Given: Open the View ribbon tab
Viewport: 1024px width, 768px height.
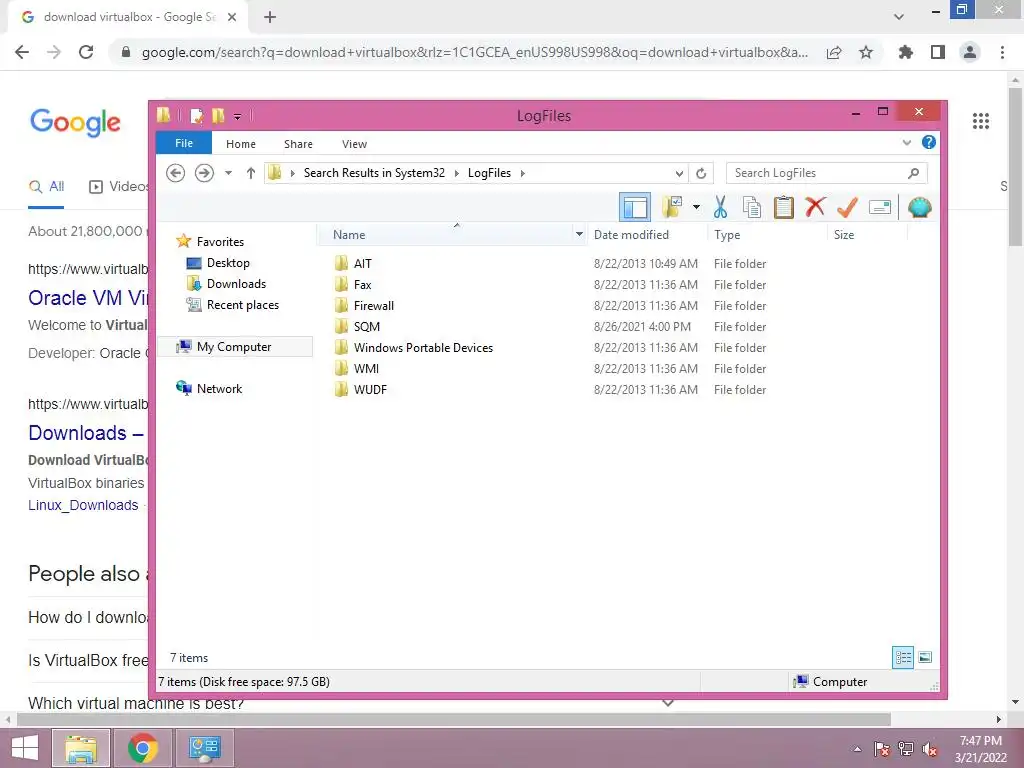Looking at the screenshot, I should 355,144.
